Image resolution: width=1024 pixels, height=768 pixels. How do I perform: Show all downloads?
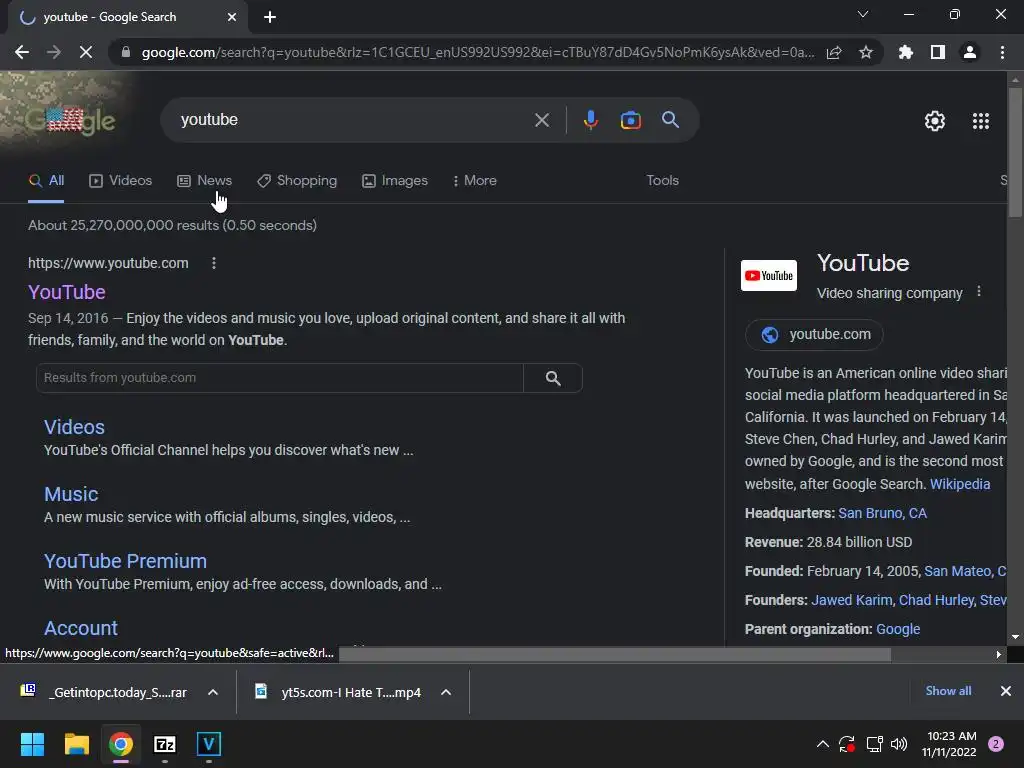948,691
